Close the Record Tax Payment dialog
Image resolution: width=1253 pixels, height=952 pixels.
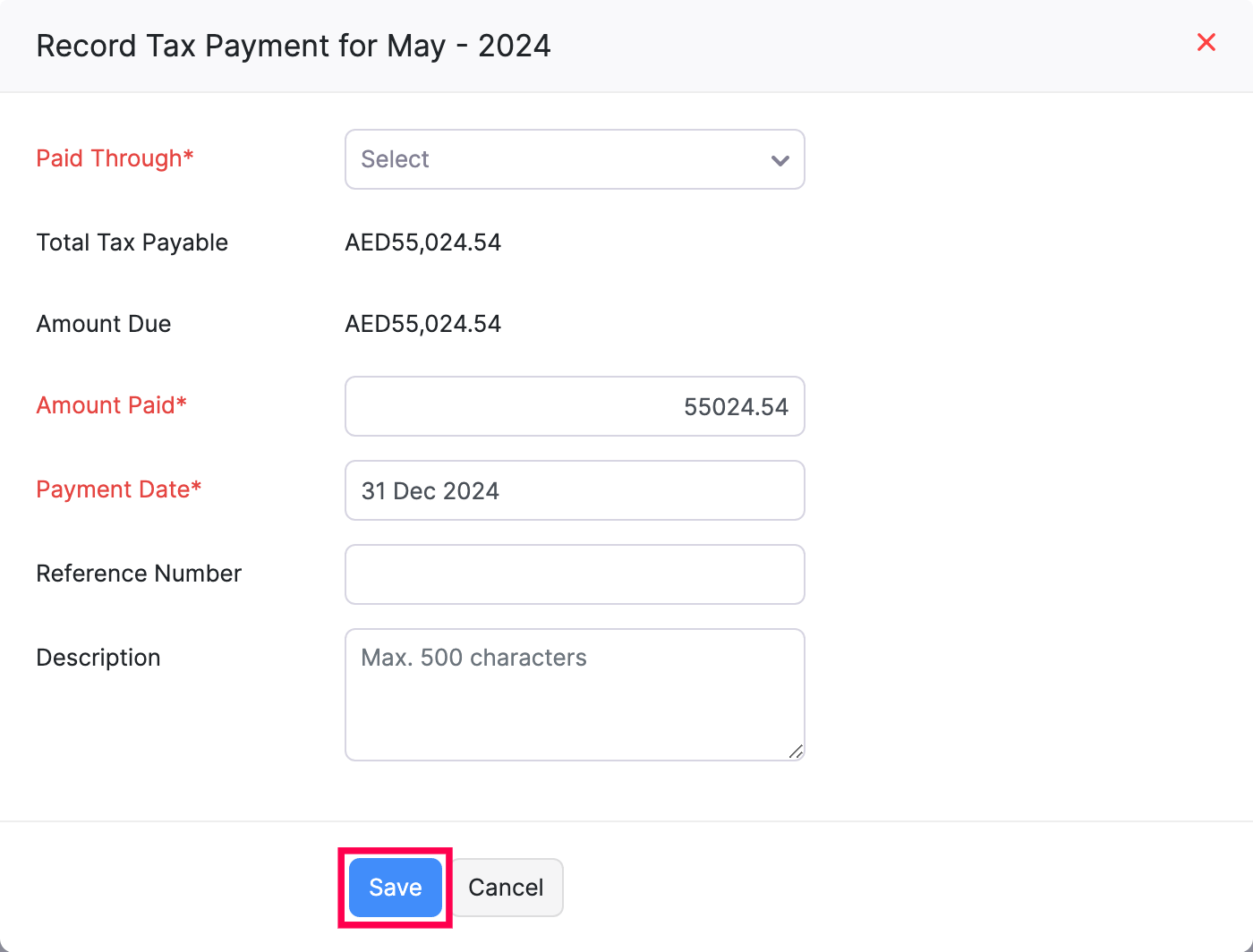point(1206,42)
